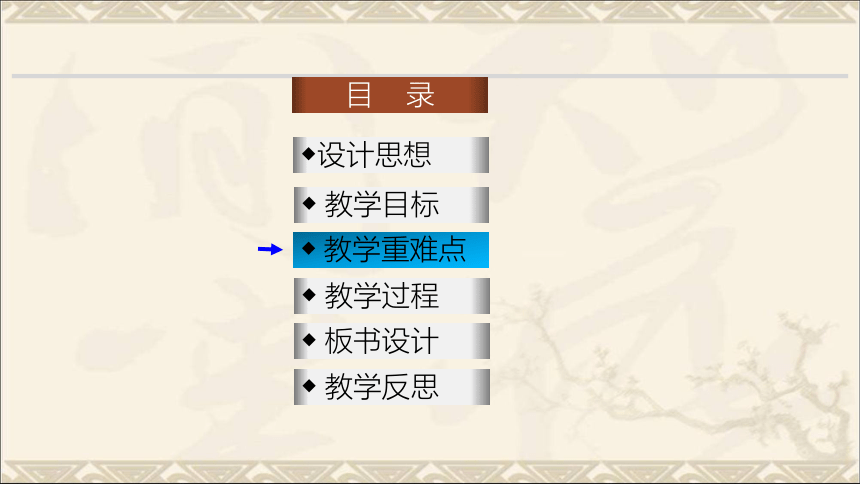This screenshot has height=484, width=860.
Task: Navigate to 教学反思 entry
Action: [x=392, y=387]
